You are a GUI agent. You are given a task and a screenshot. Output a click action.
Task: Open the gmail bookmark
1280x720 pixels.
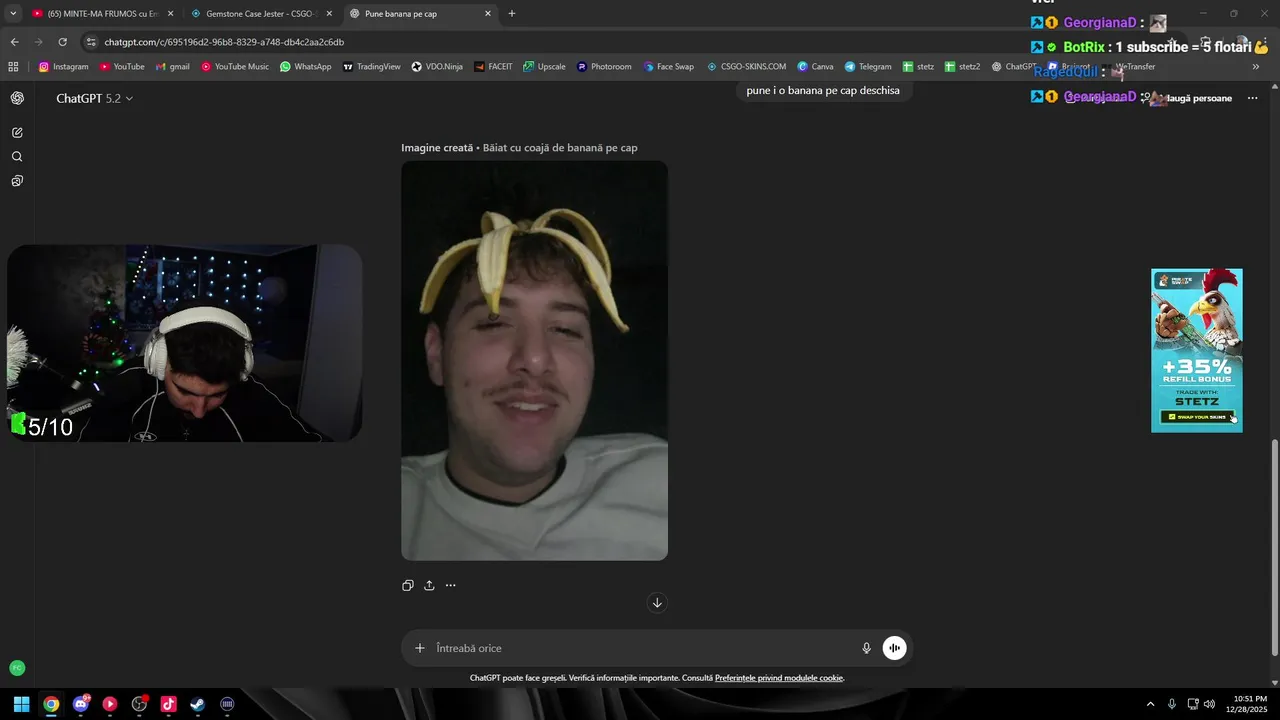pyautogui.click(x=173, y=67)
